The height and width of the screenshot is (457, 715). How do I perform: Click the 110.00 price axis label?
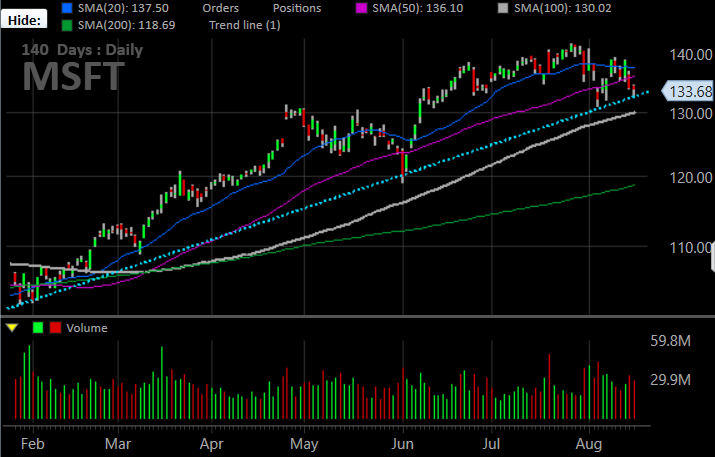[691, 248]
